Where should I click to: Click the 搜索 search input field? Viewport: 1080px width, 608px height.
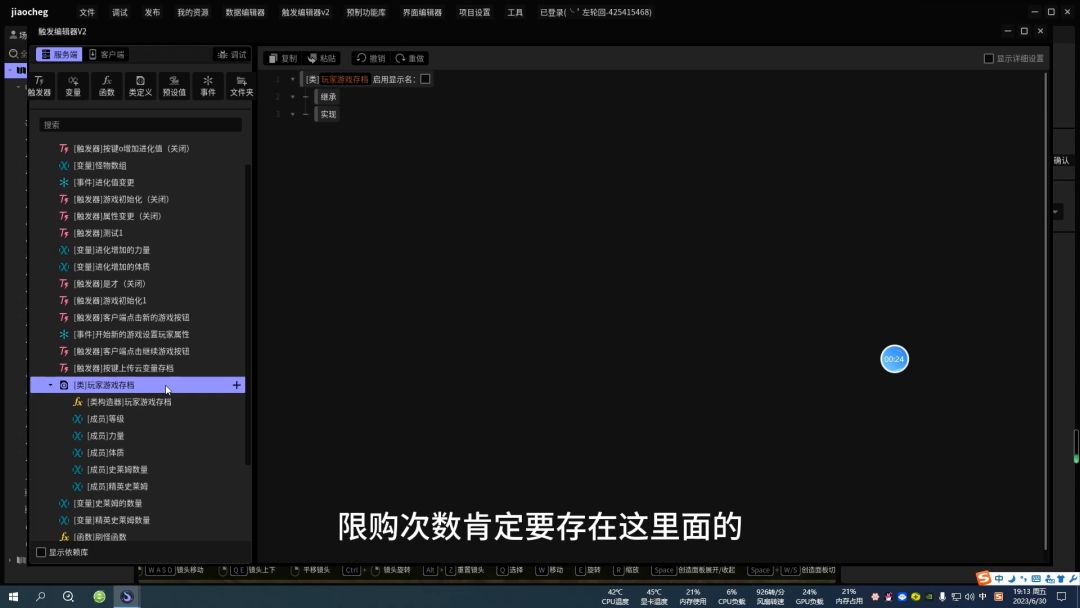[140, 125]
